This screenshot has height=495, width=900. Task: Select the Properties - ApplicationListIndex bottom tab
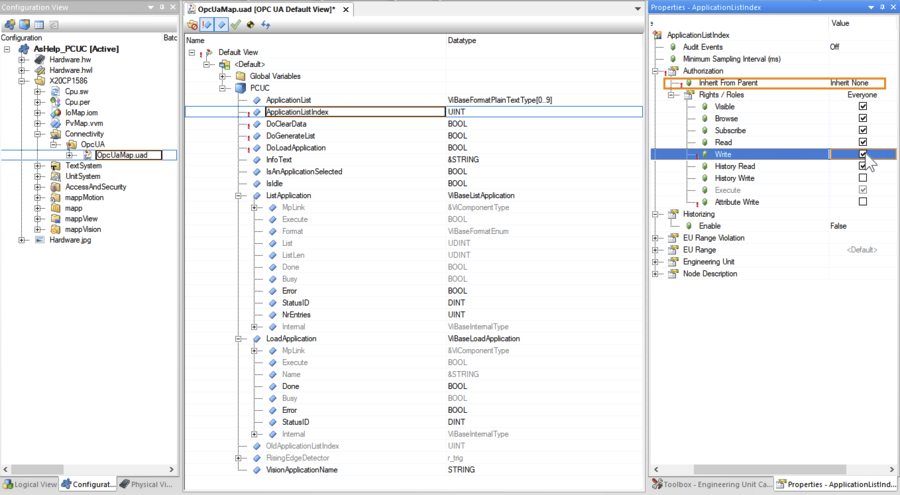pos(835,484)
